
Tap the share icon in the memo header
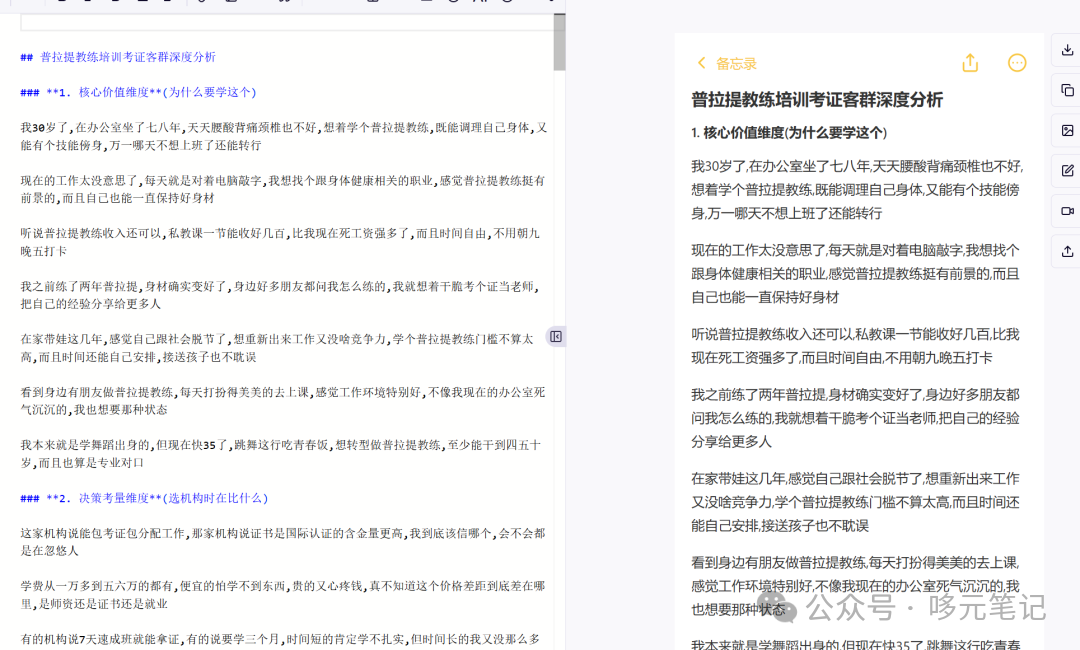tap(970, 62)
